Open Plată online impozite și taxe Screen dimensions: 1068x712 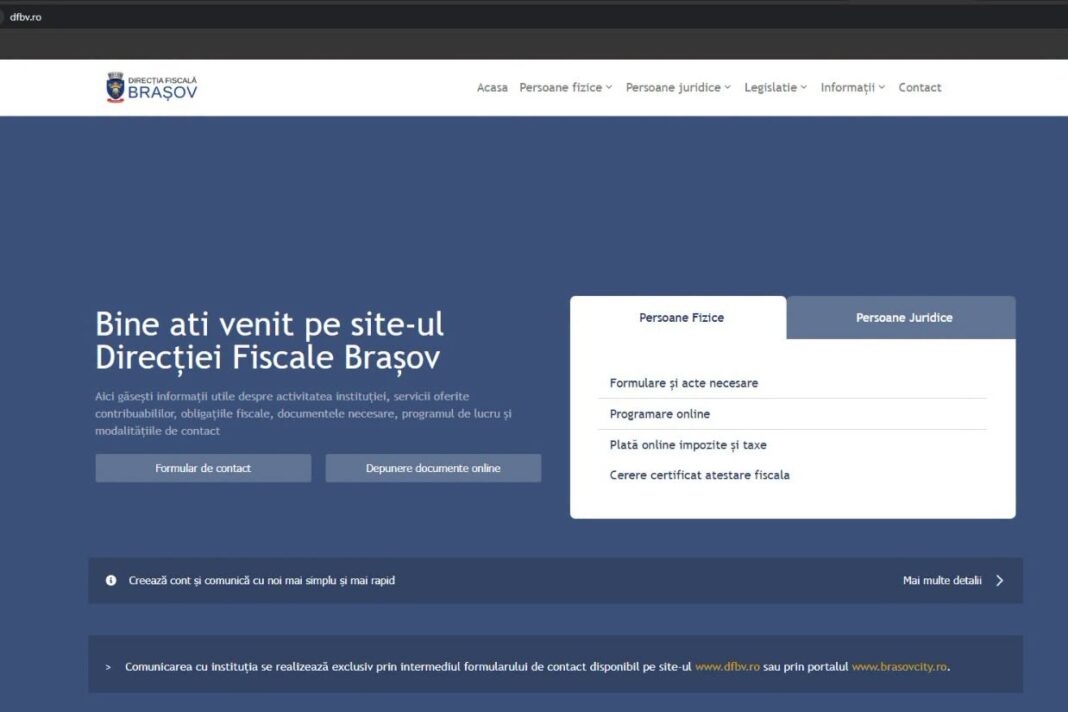click(x=688, y=445)
